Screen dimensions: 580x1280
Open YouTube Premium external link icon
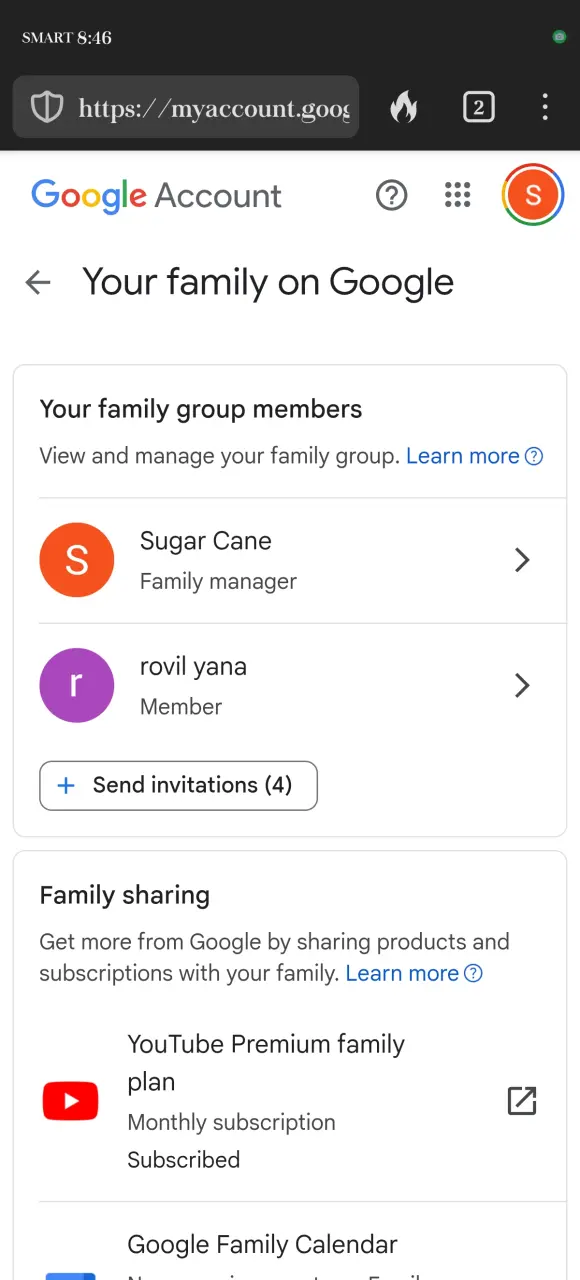click(x=522, y=1101)
